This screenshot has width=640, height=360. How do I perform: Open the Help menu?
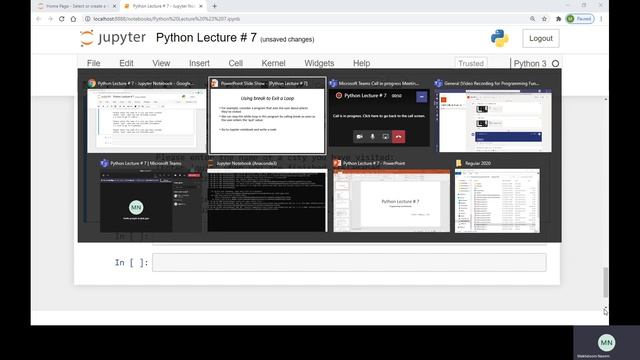(x=362, y=63)
